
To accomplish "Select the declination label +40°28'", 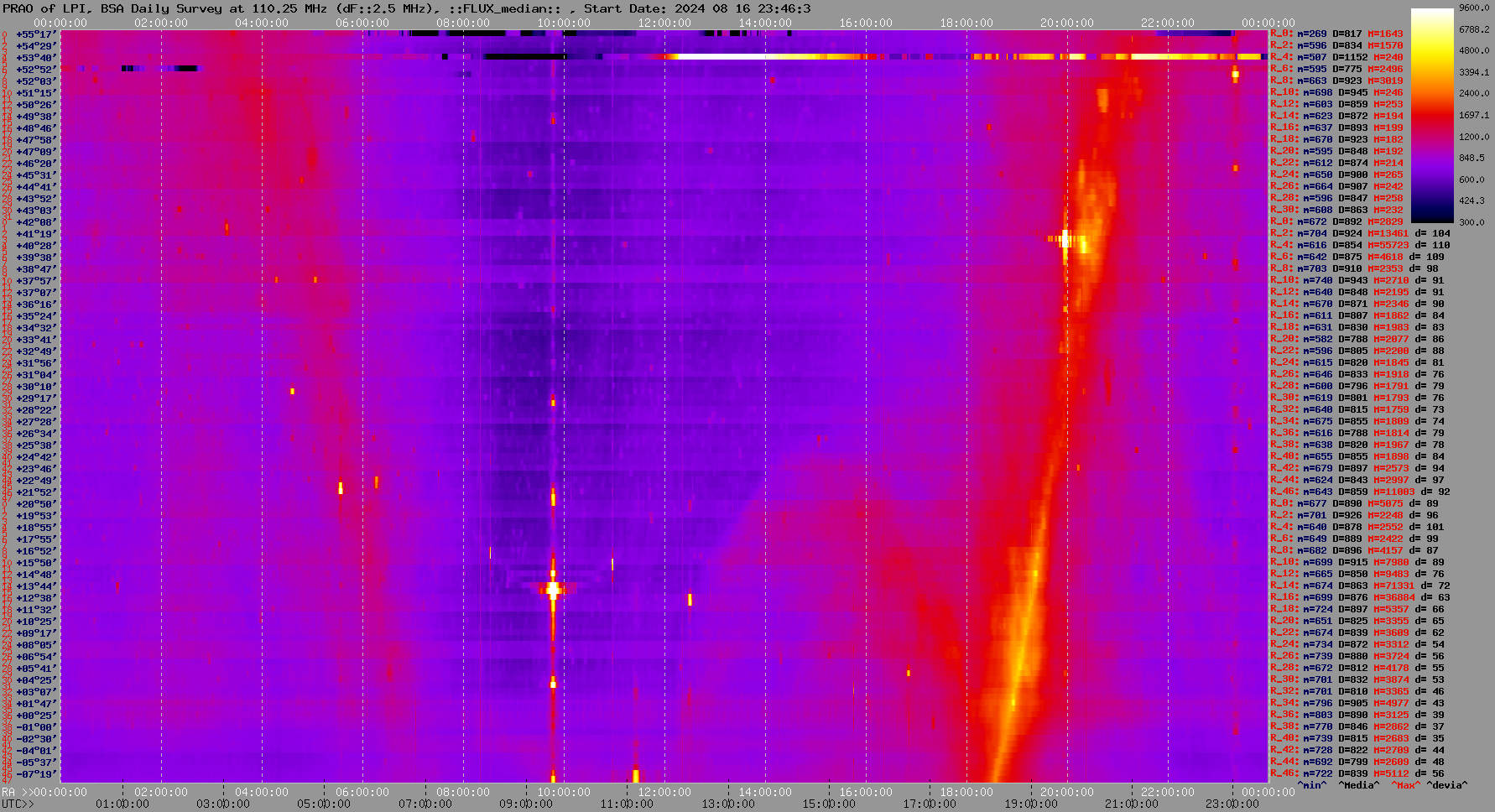I will (x=36, y=246).
